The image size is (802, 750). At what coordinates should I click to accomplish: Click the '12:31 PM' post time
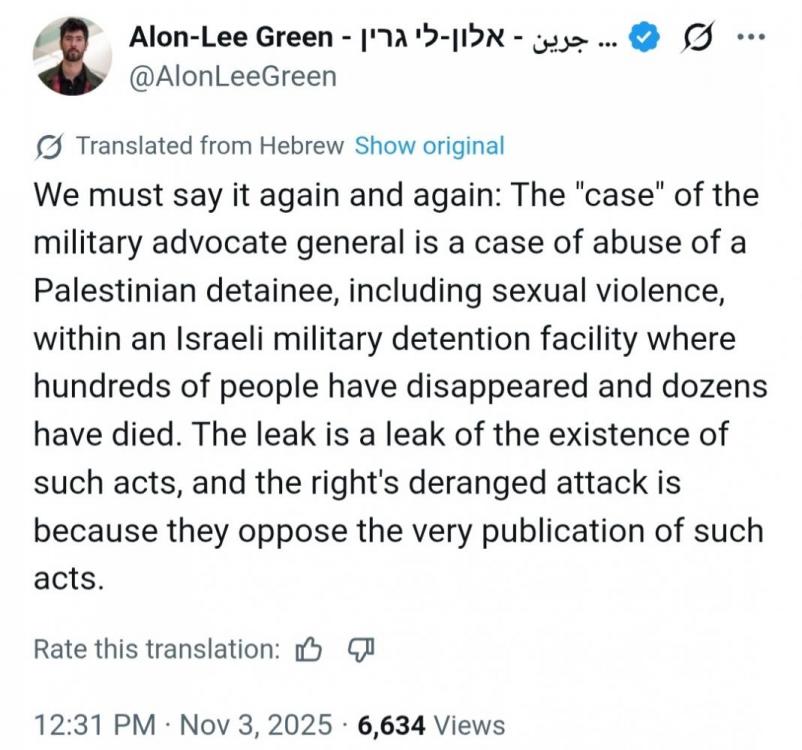[94, 724]
